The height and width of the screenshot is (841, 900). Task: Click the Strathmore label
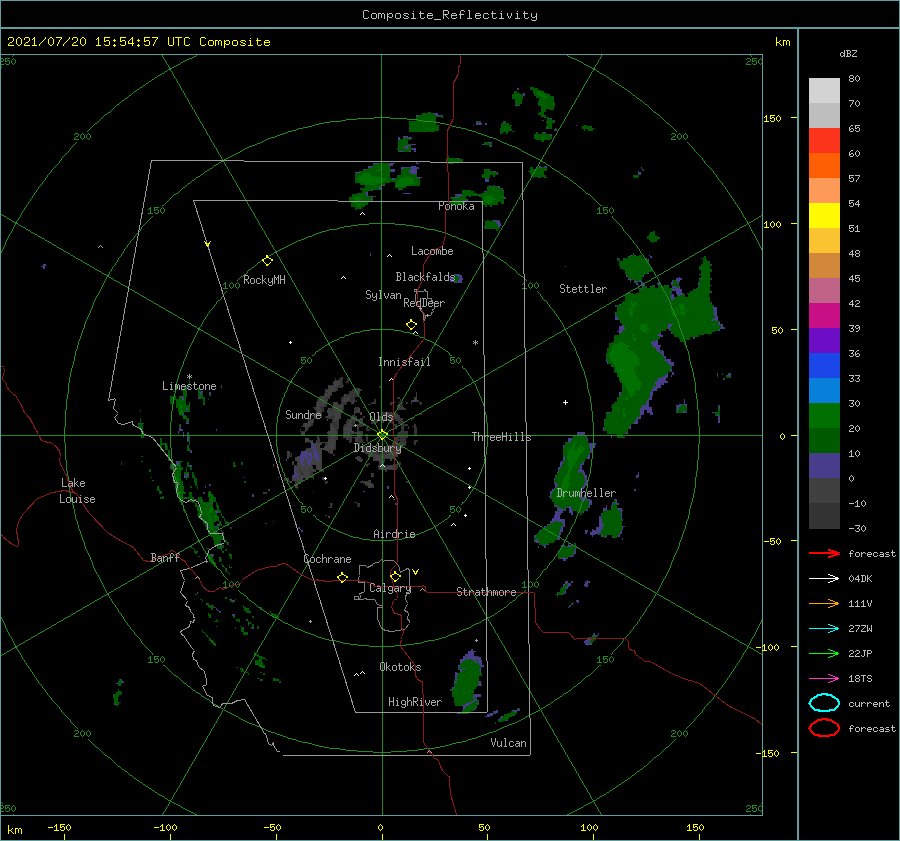point(486,592)
